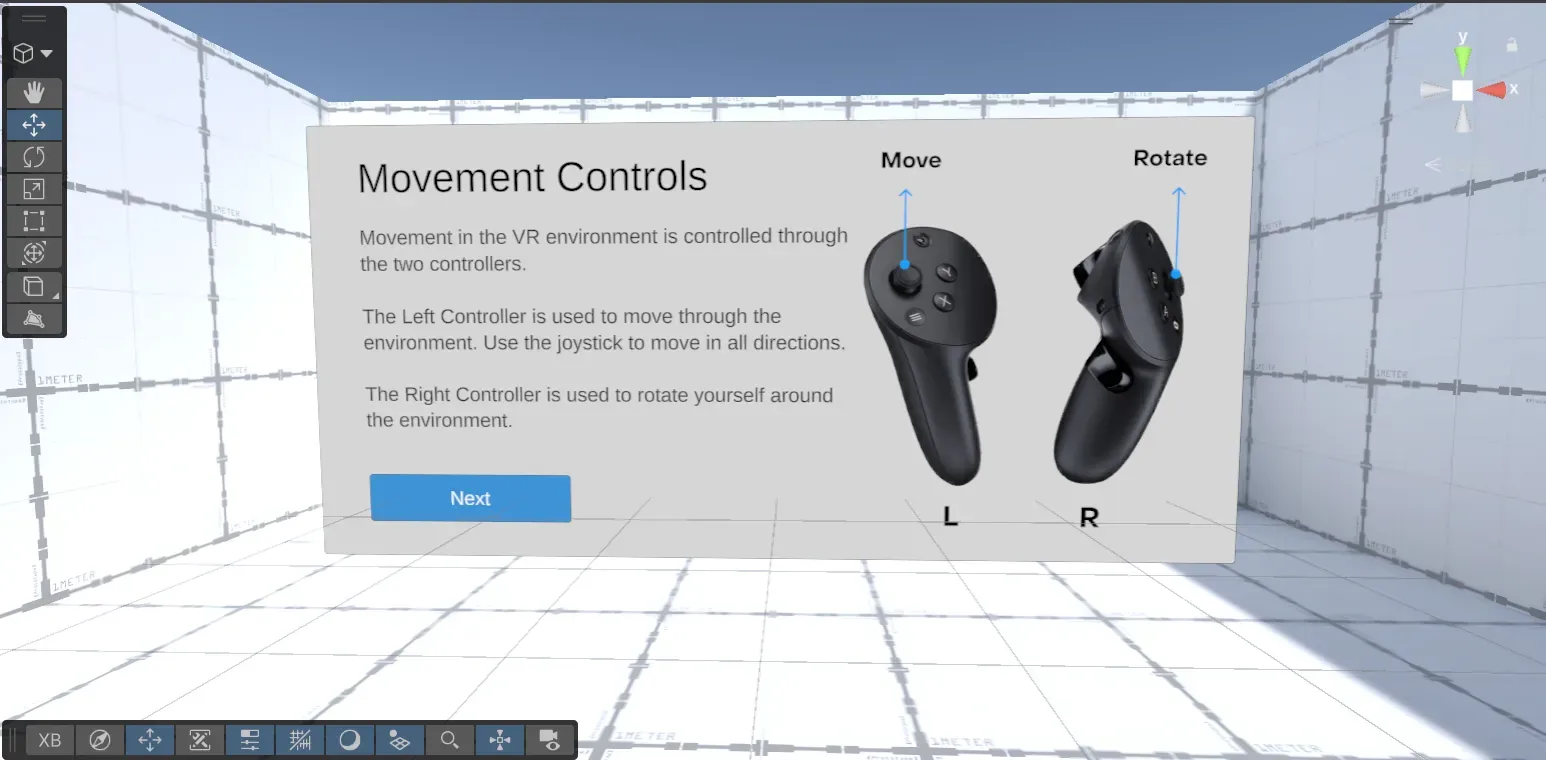This screenshot has width=1546, height=760.
Task: Toggle the scene lighting sphere icon
Action: click(x=350, y=740)
